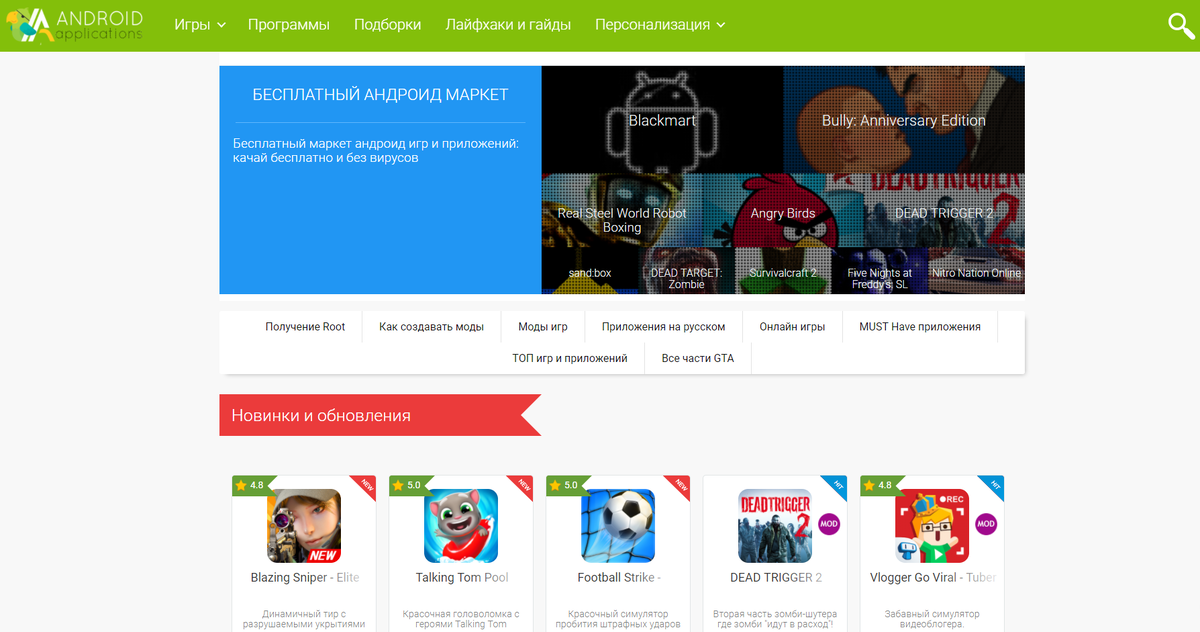
Task: Go to ТОП игр и приложений link
Action: [570, 358]
